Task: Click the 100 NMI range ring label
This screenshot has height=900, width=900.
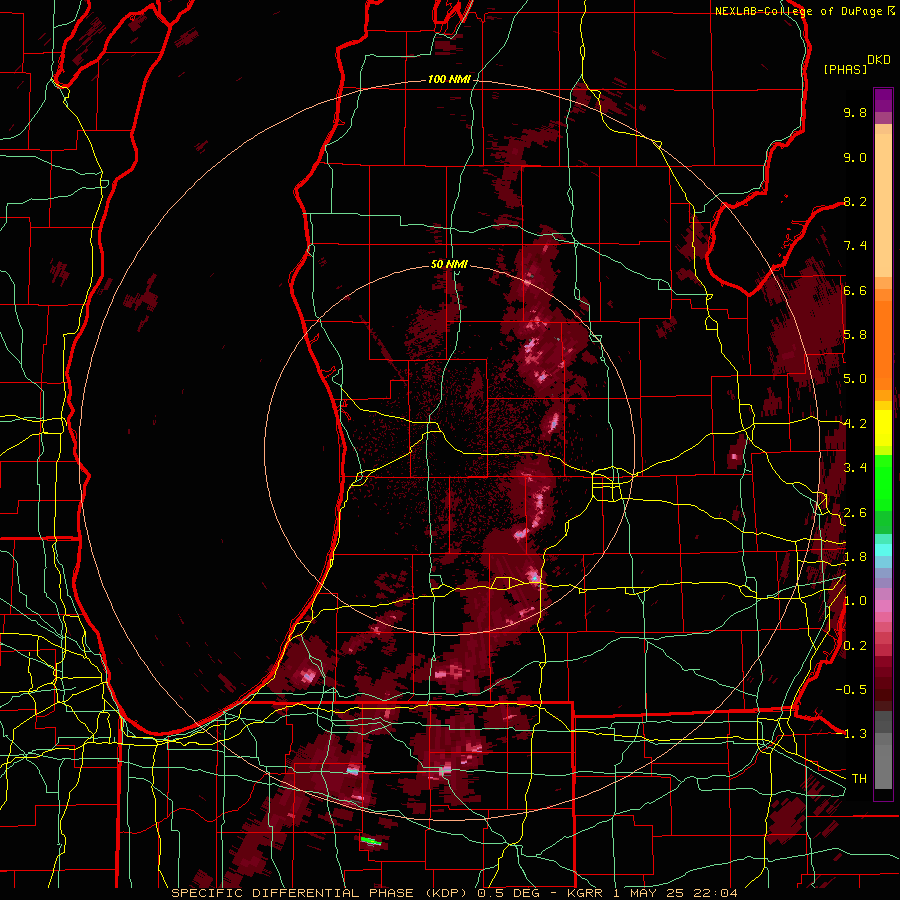Action: coord(448,79)
